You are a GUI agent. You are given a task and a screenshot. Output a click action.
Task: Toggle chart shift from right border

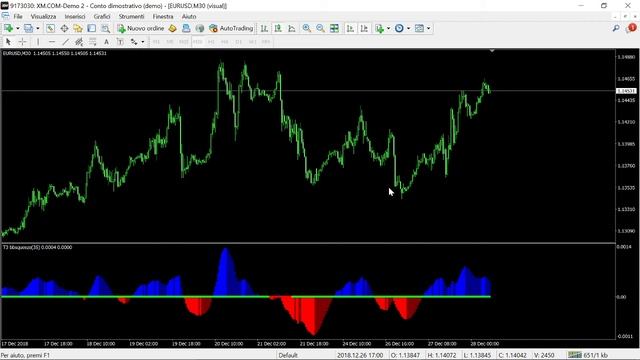pos(364,28)
